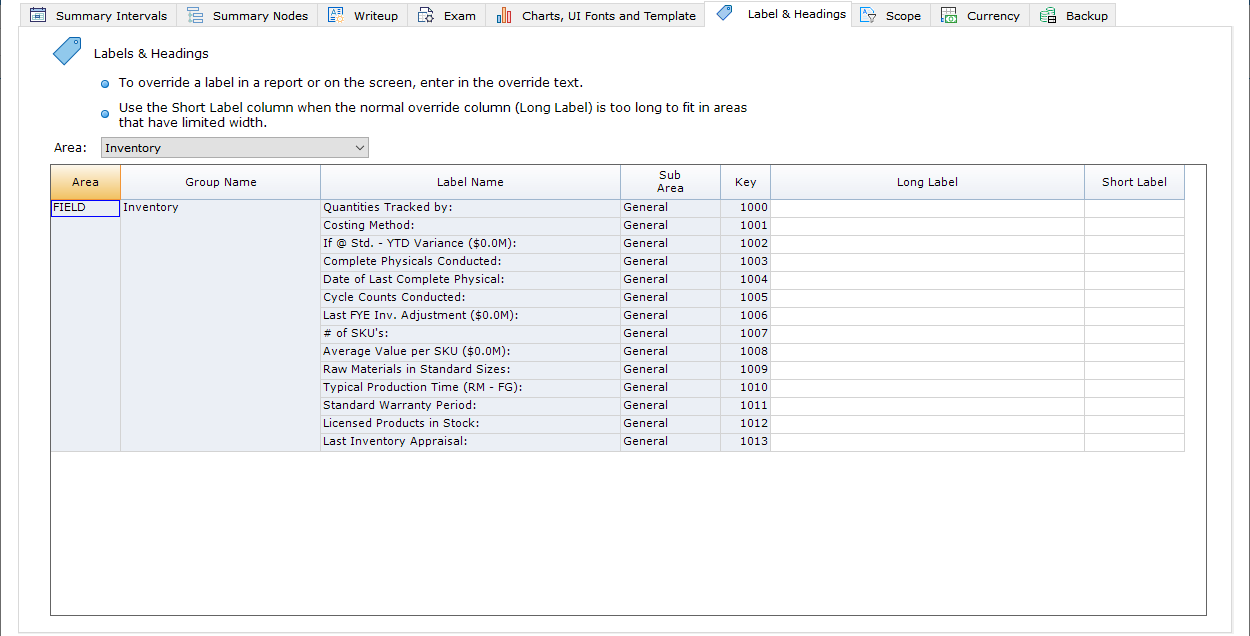
Task: Click the bar chart icon for Charts tab
Action: (x=504, y=16)
